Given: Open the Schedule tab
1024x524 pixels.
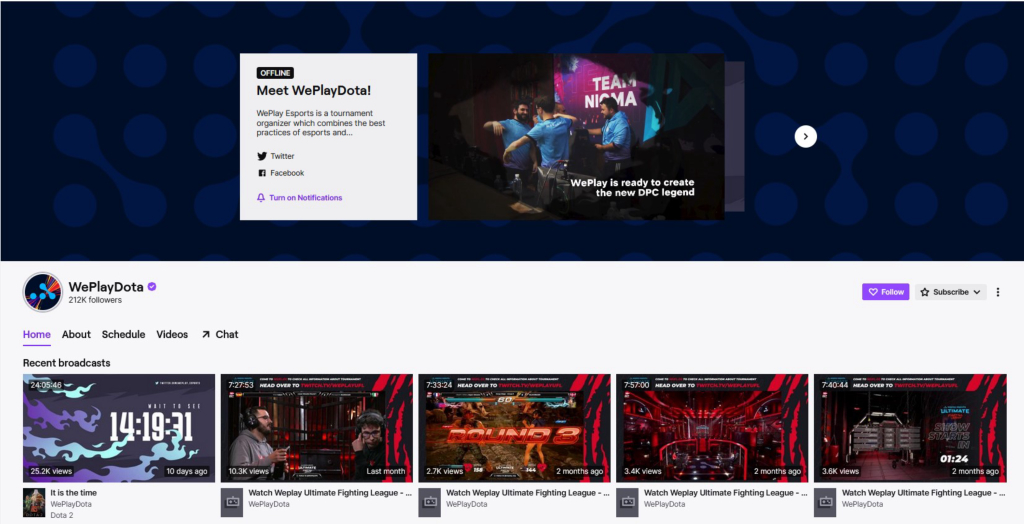Looking at the screenshot, I should [x=123, y=334].
